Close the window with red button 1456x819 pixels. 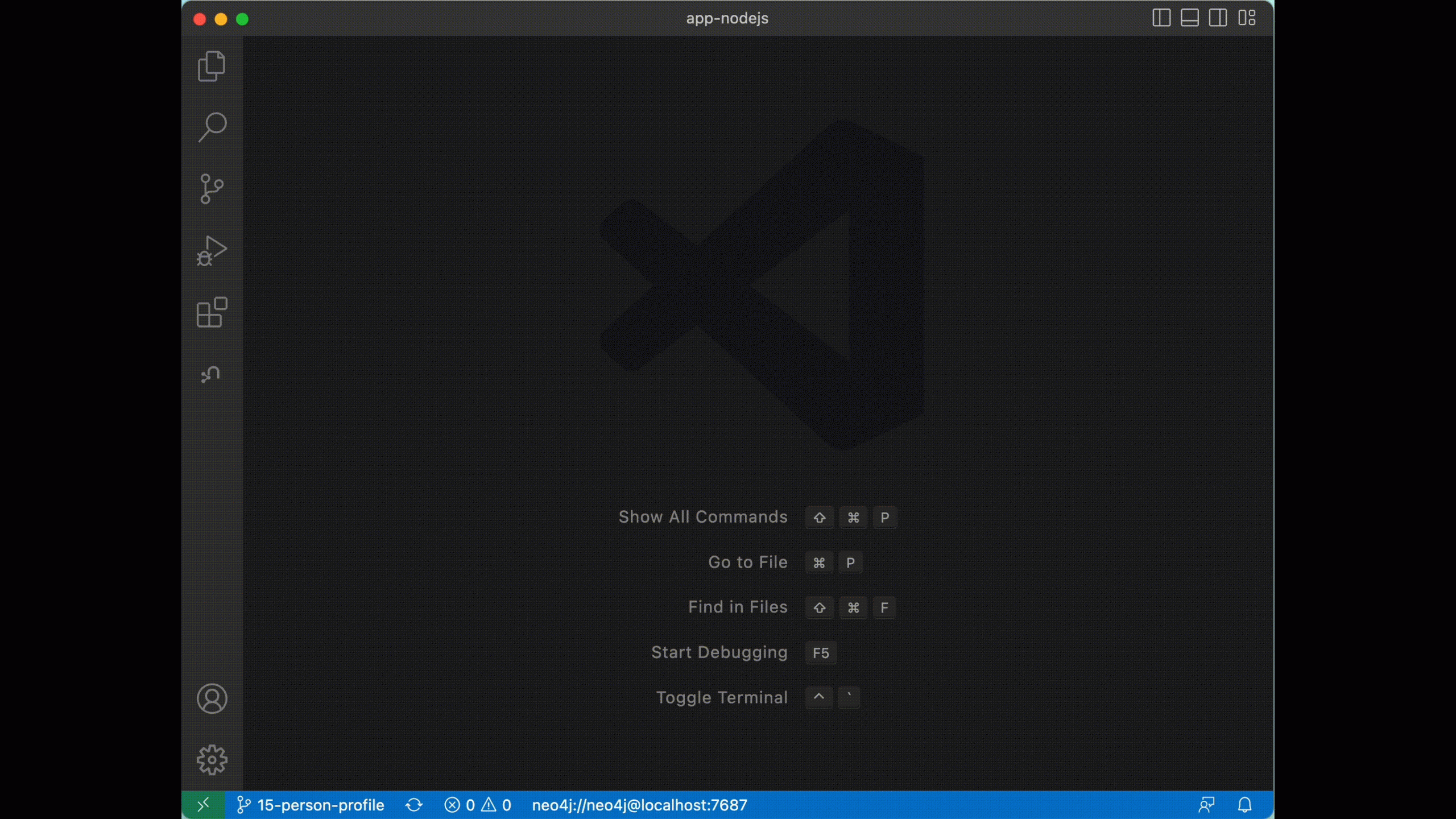click(200, 19)
